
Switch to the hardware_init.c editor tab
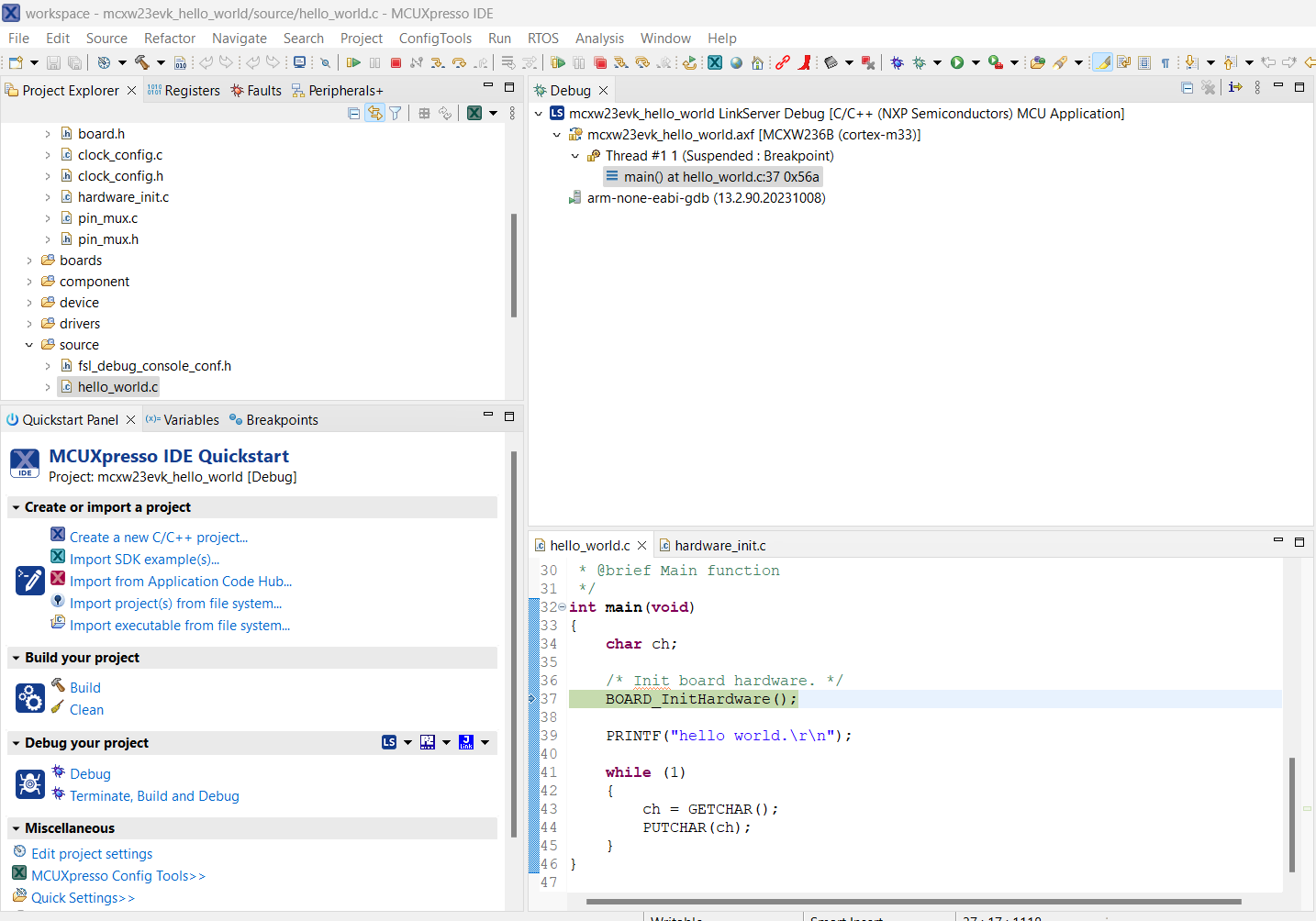tap(712, 546)
